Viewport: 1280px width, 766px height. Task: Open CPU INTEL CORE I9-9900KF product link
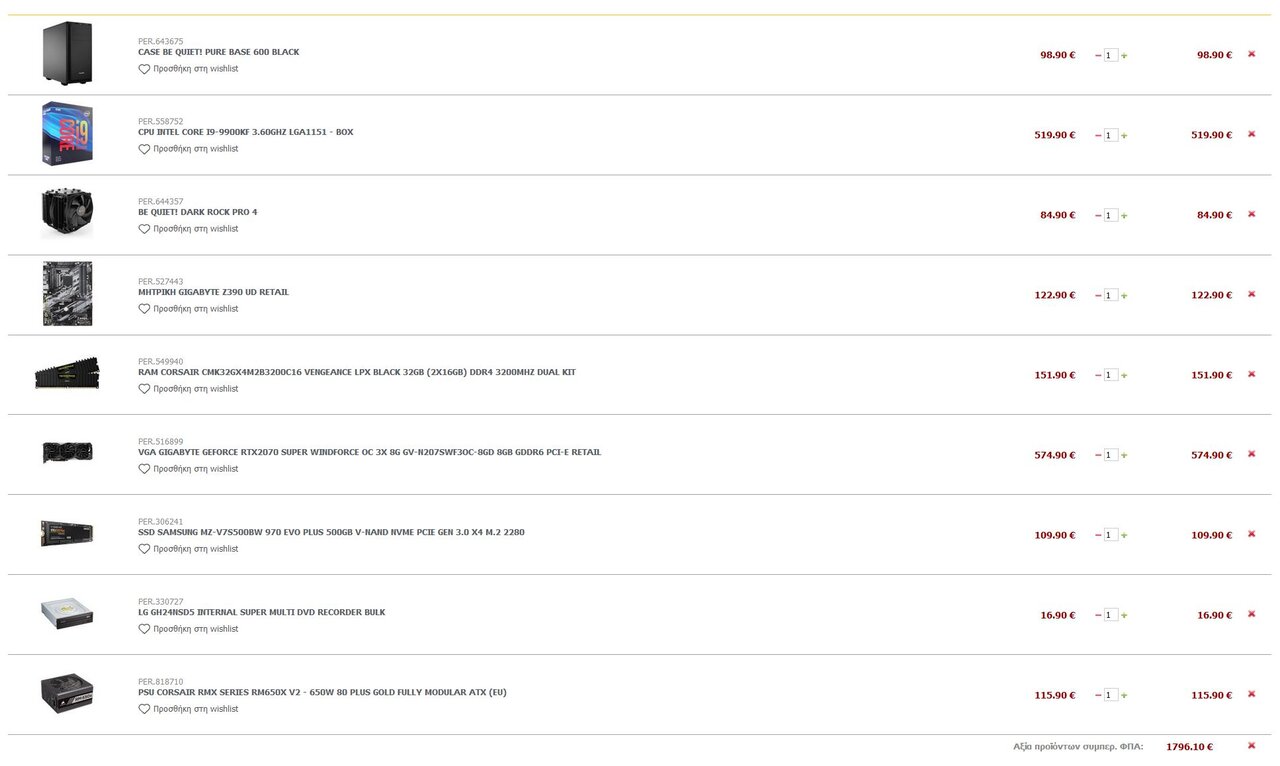coord(245,132)
